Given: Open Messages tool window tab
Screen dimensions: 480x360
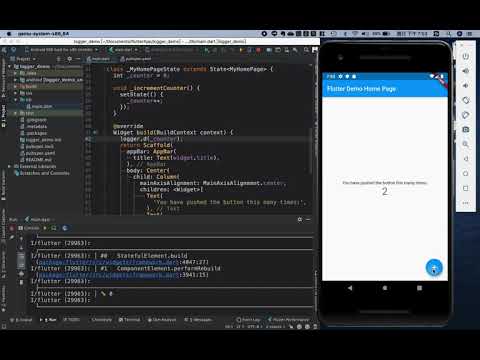Looking at the screenshot, I should 198,320.
